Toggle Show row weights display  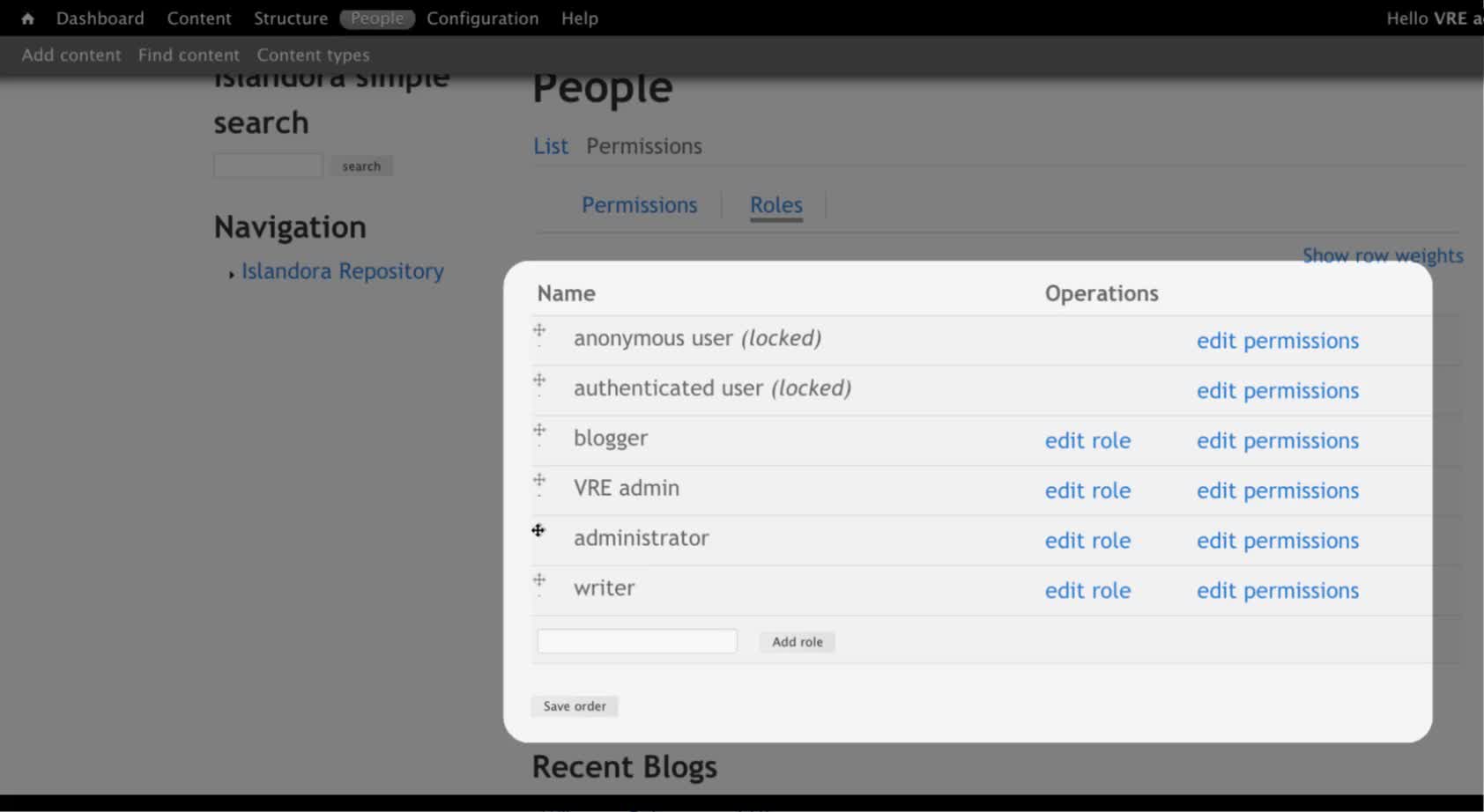tap(1382, 255)
